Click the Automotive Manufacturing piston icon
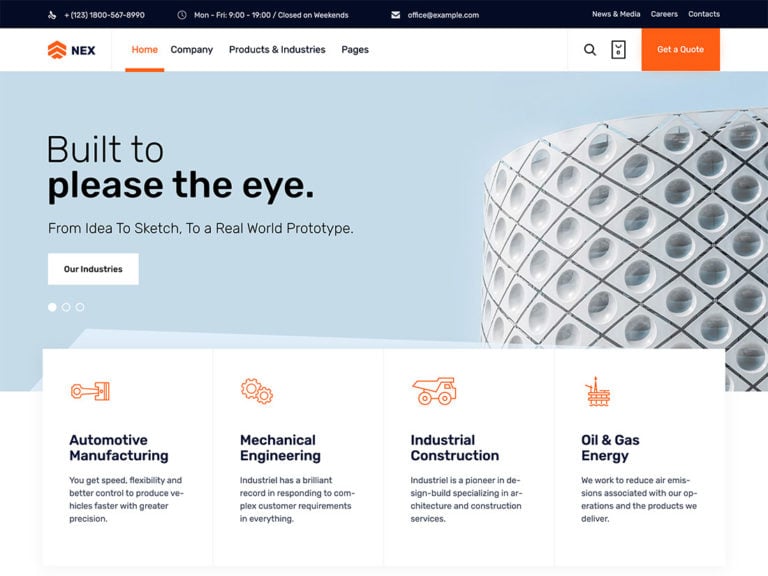Screen dimensions: 768x576 click(90, 391)
